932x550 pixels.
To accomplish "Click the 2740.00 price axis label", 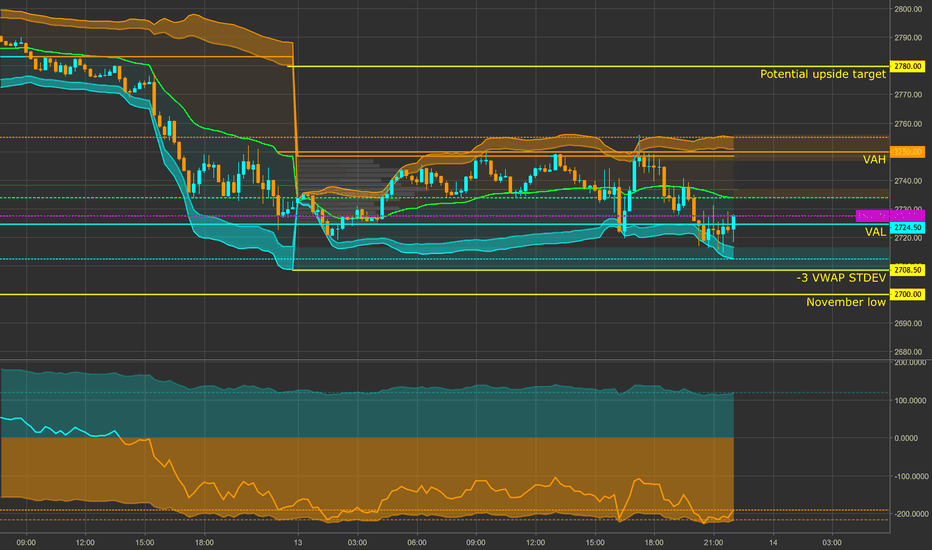I will click(x=908, y=181).
